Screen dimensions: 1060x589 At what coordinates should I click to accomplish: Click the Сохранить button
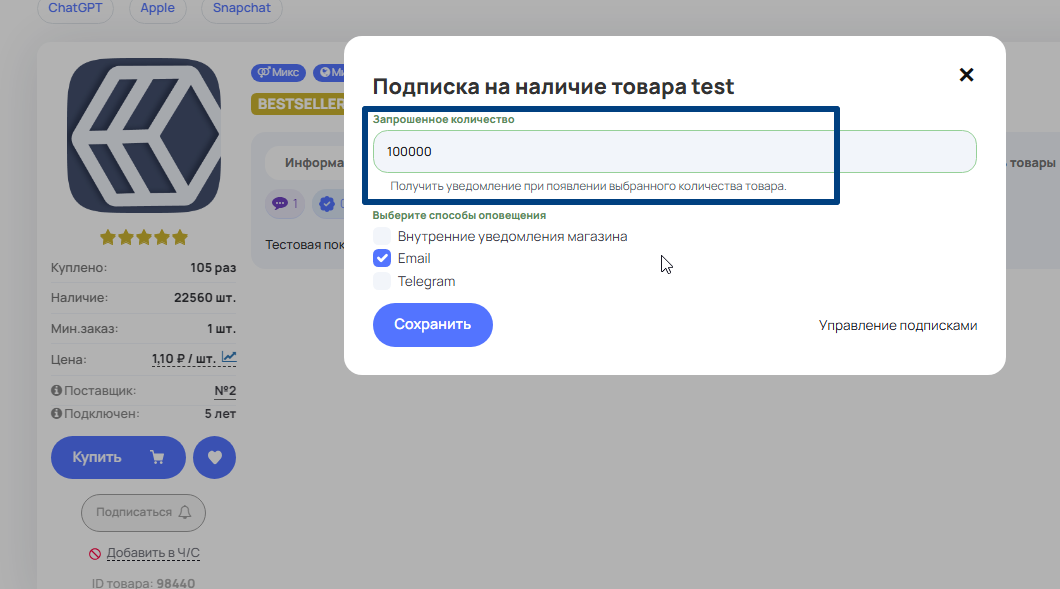click(432, 324)
